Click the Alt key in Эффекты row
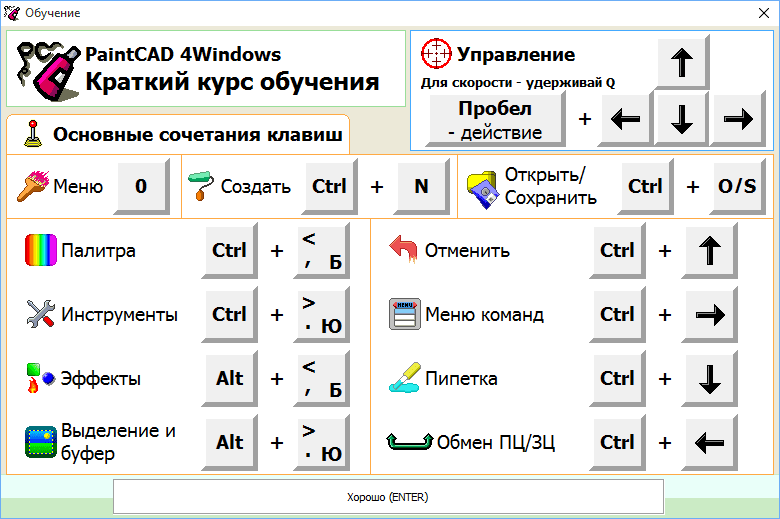 pyautogui.click(x=229, y=379)
